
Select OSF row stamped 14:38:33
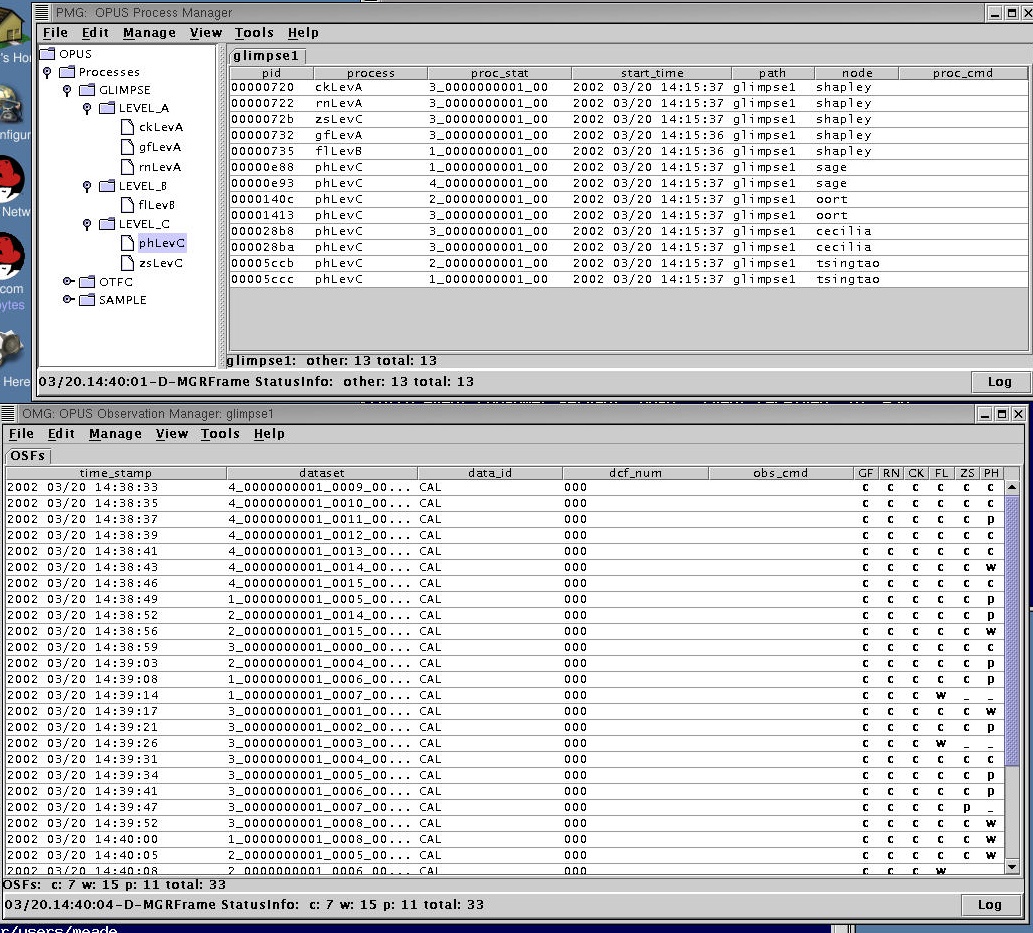click(x=505, y=488)
